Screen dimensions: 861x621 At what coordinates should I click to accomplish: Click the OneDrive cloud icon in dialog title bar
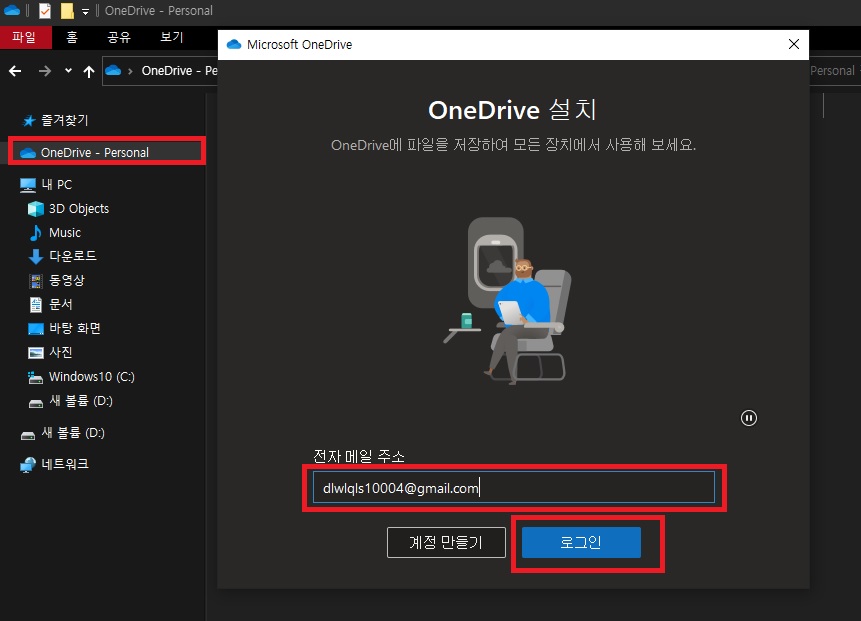click(234, 44)
